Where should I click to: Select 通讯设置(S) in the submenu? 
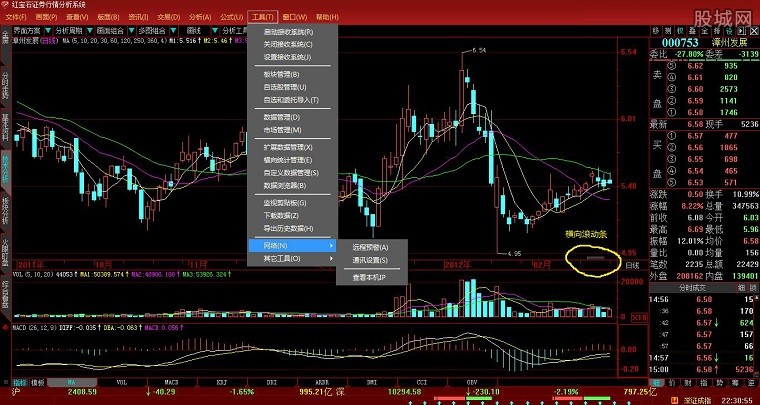pyautogui.click(x=376, y=260)
